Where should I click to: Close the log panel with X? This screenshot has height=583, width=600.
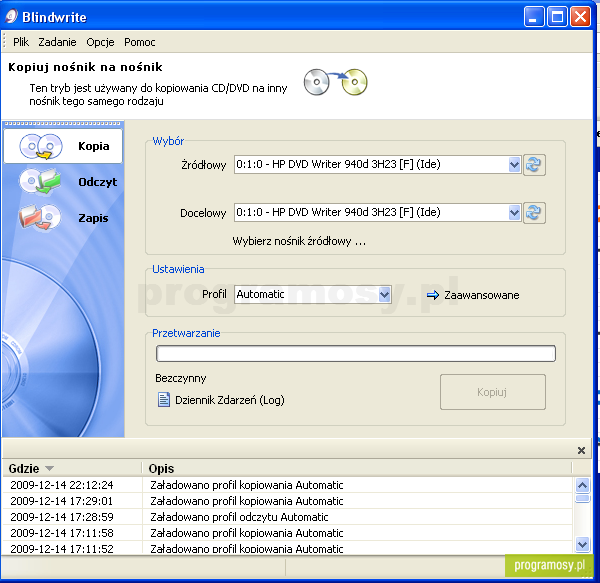[x=581, y=451]
